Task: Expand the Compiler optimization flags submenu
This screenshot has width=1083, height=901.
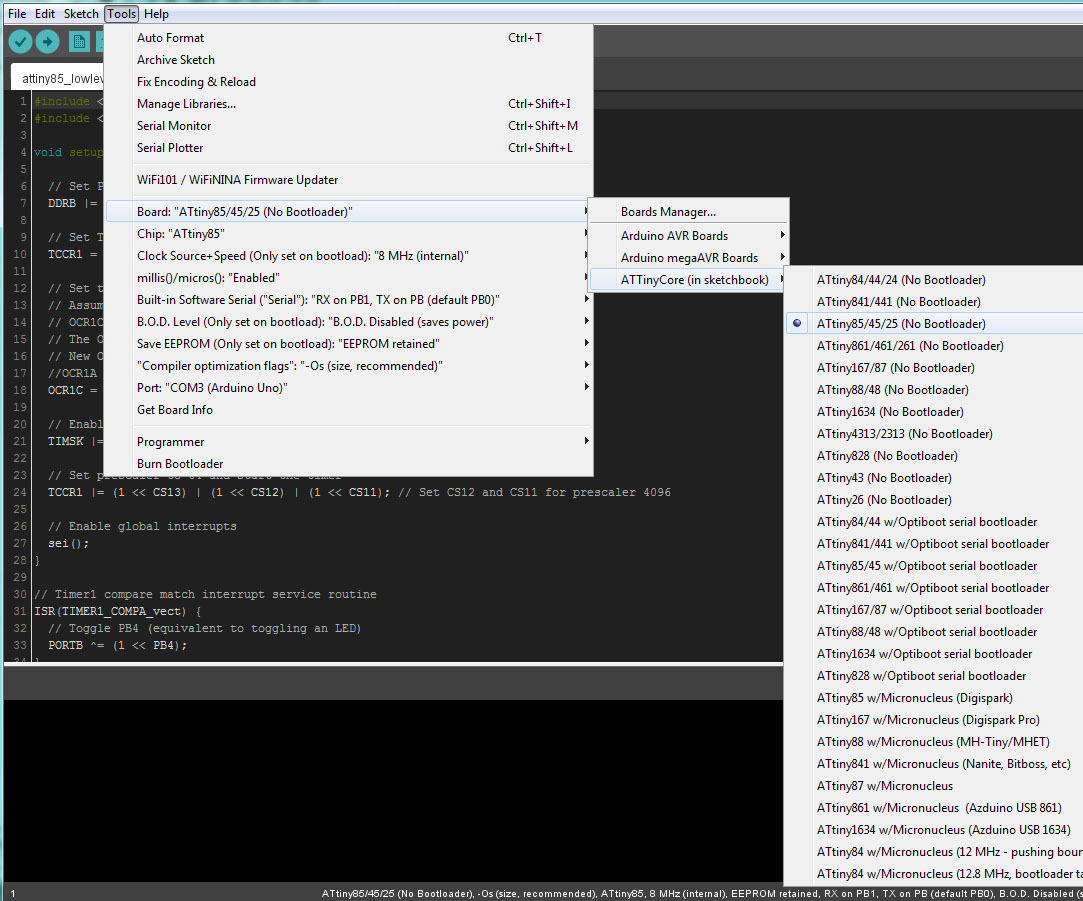Action: 349,366
